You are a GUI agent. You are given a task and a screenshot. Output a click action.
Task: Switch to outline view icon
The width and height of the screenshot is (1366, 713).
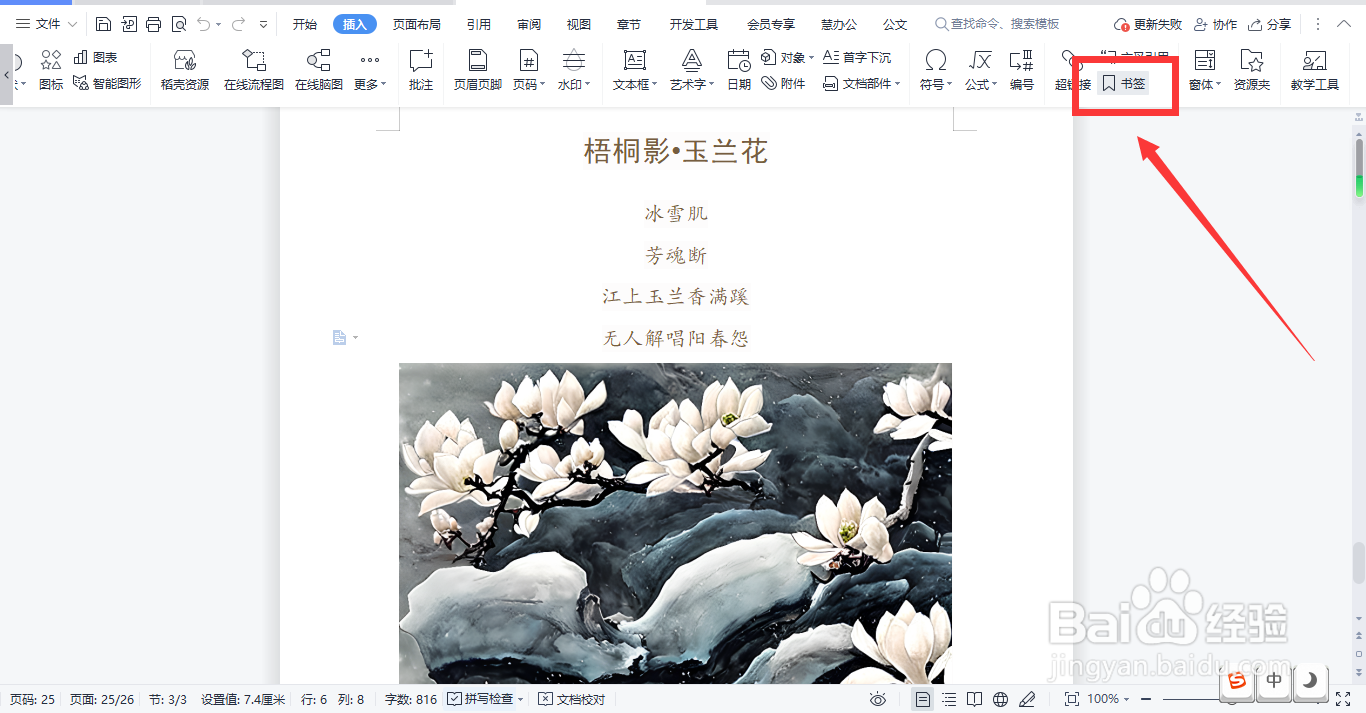click(x=949, y=699)
